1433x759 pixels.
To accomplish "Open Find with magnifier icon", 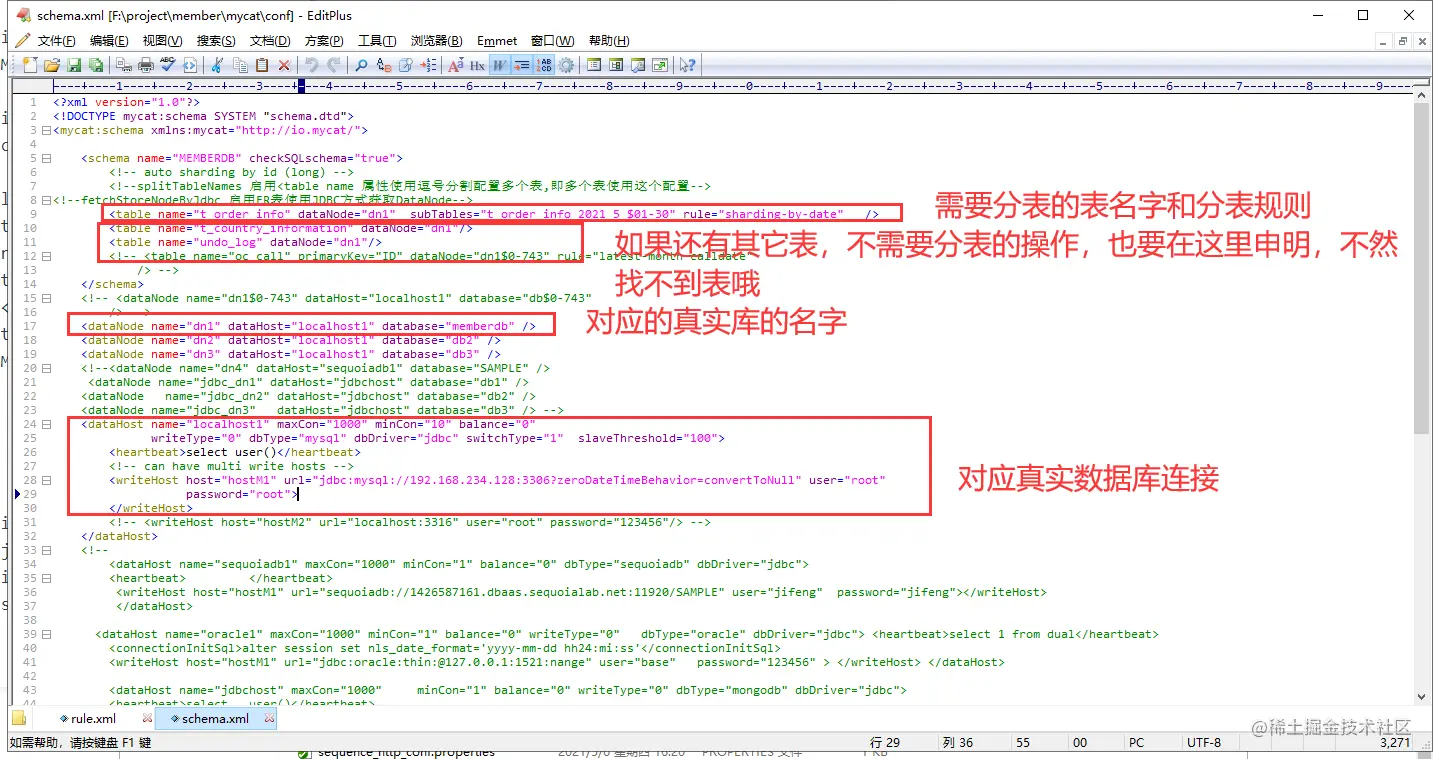I will point(361,65).
